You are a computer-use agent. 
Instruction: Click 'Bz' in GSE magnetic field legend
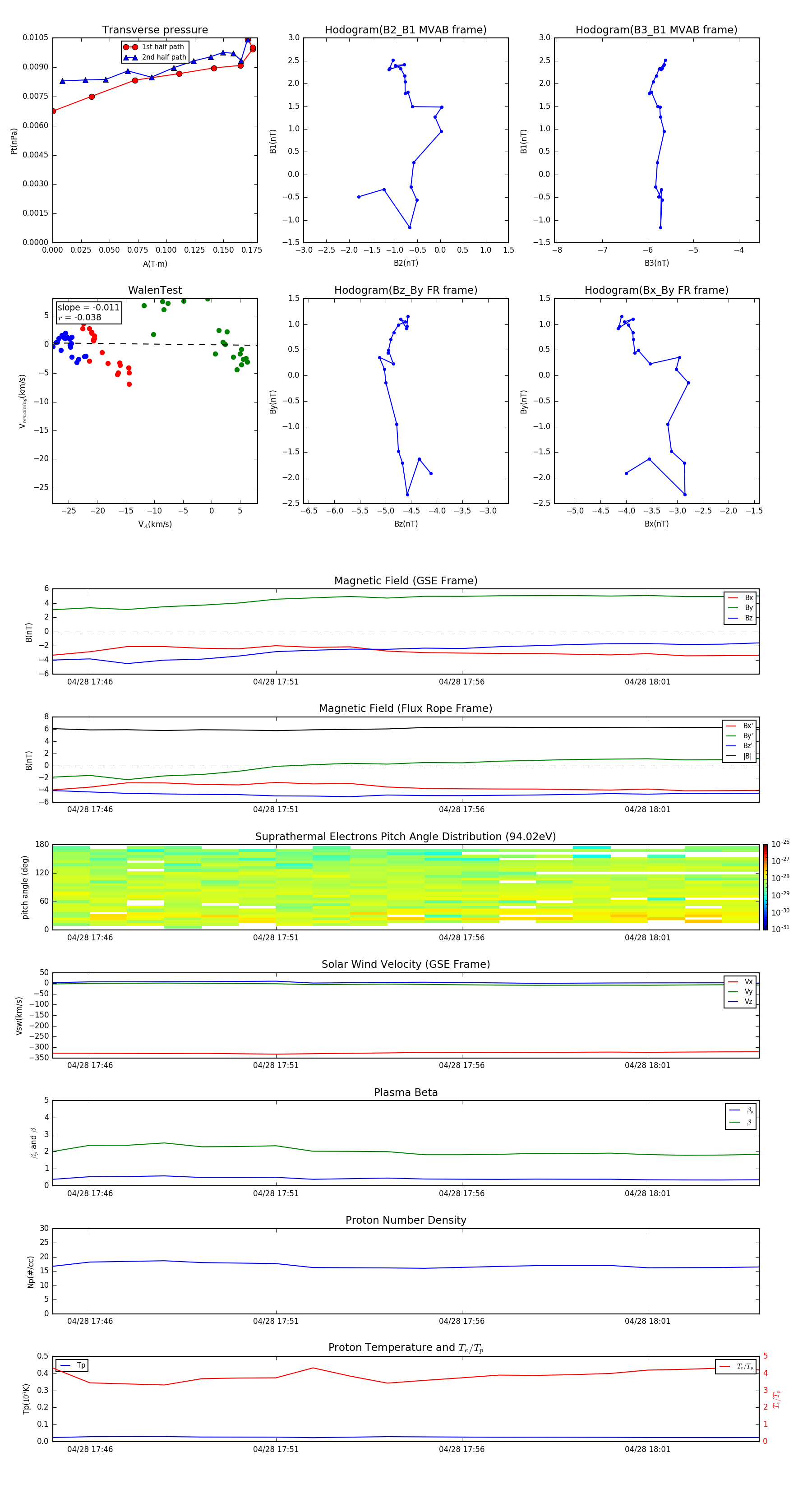coord(749,619)
